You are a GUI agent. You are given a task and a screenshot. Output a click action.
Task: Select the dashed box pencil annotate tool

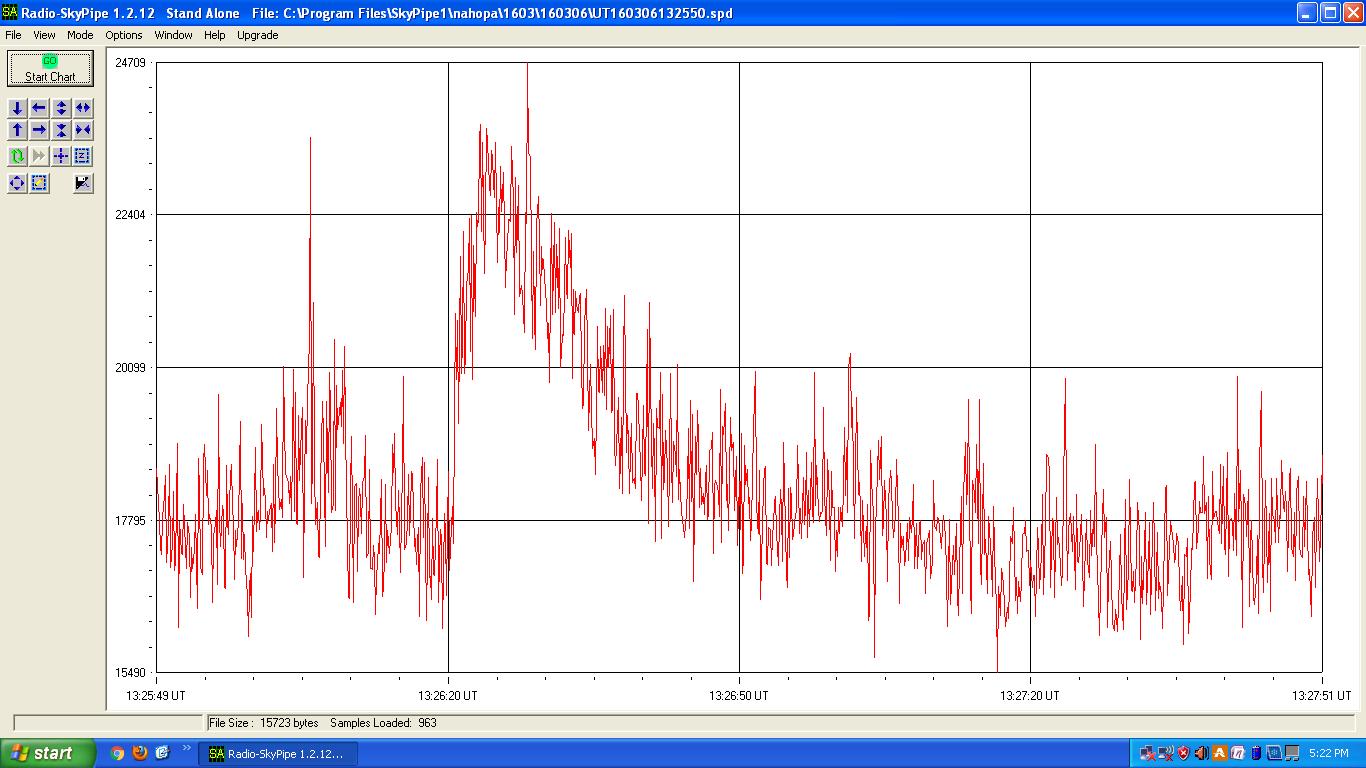39,183
